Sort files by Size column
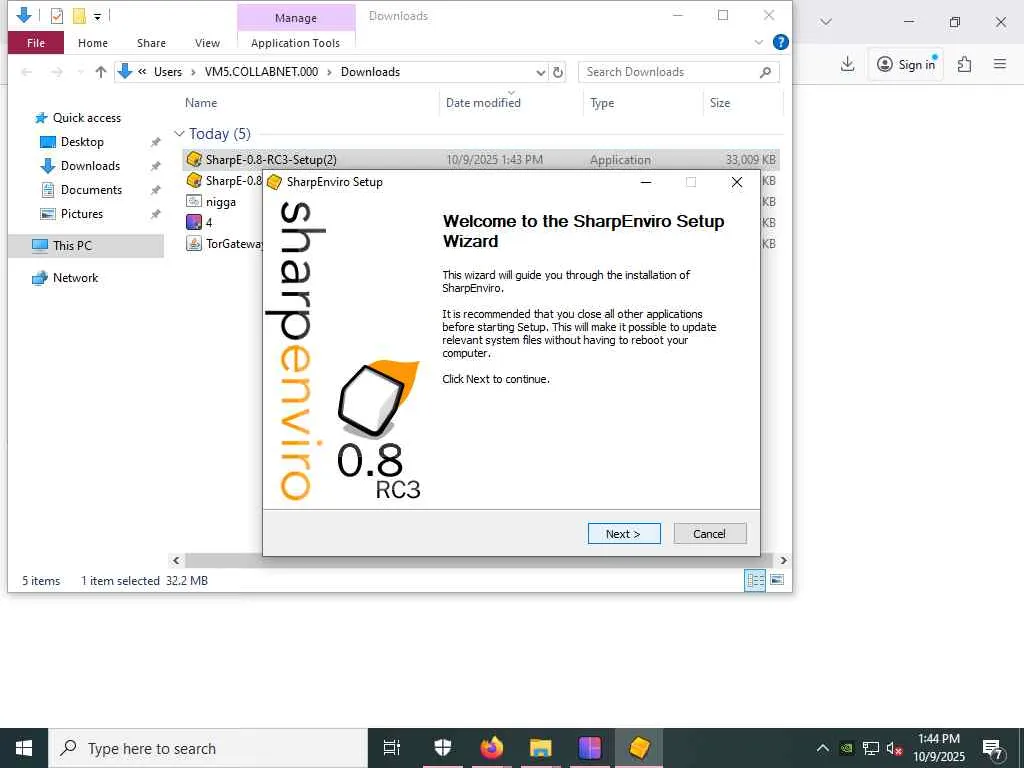Image resolution: width=1024 pixels, height=768 pixels. pyautogui.click(x=720, y=103)
